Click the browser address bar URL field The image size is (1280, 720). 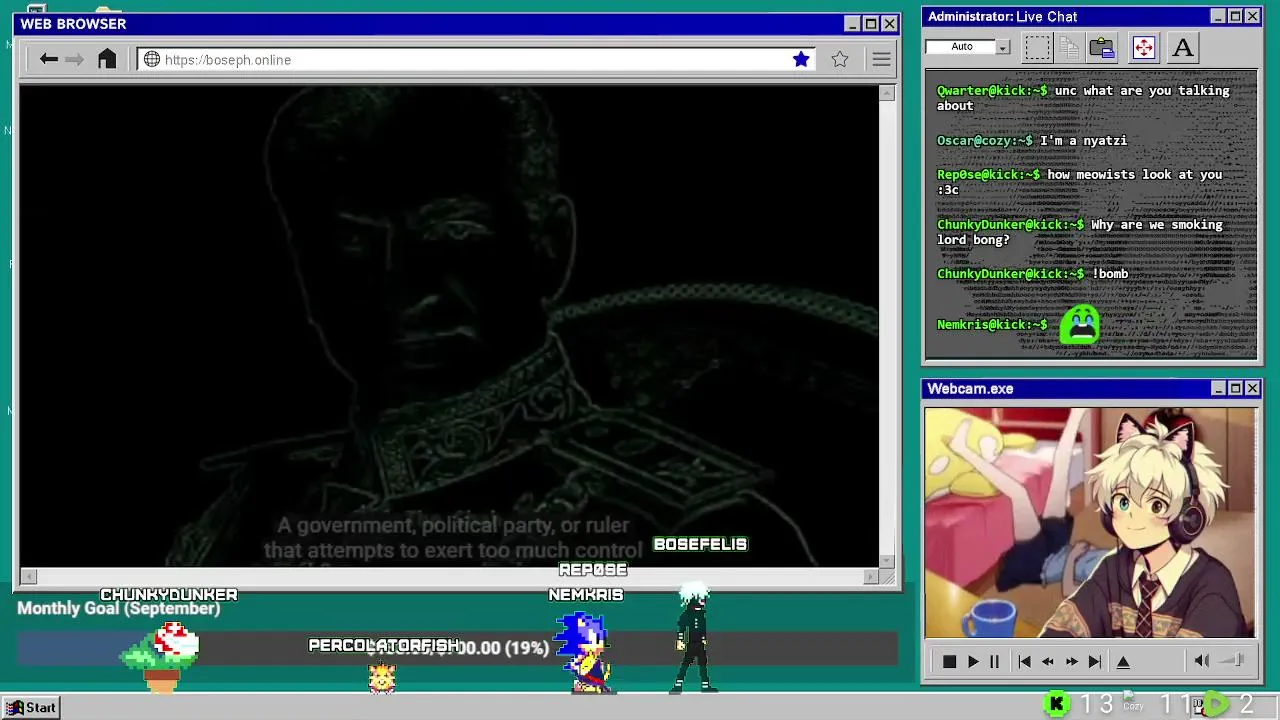point(476,59)
